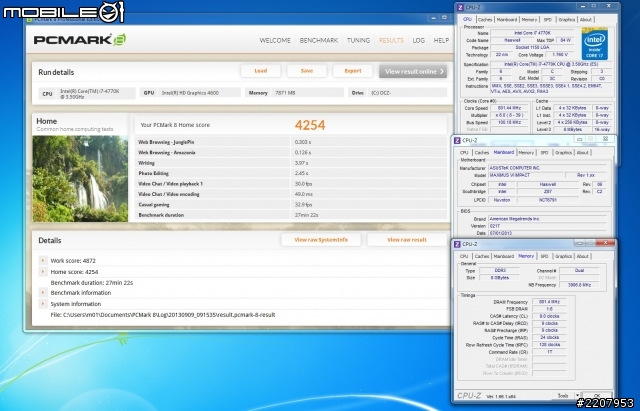Switch to Graphics tab in top CPU-Z window
Viewport: 640px width, 411px height.
tap(567, 20)
